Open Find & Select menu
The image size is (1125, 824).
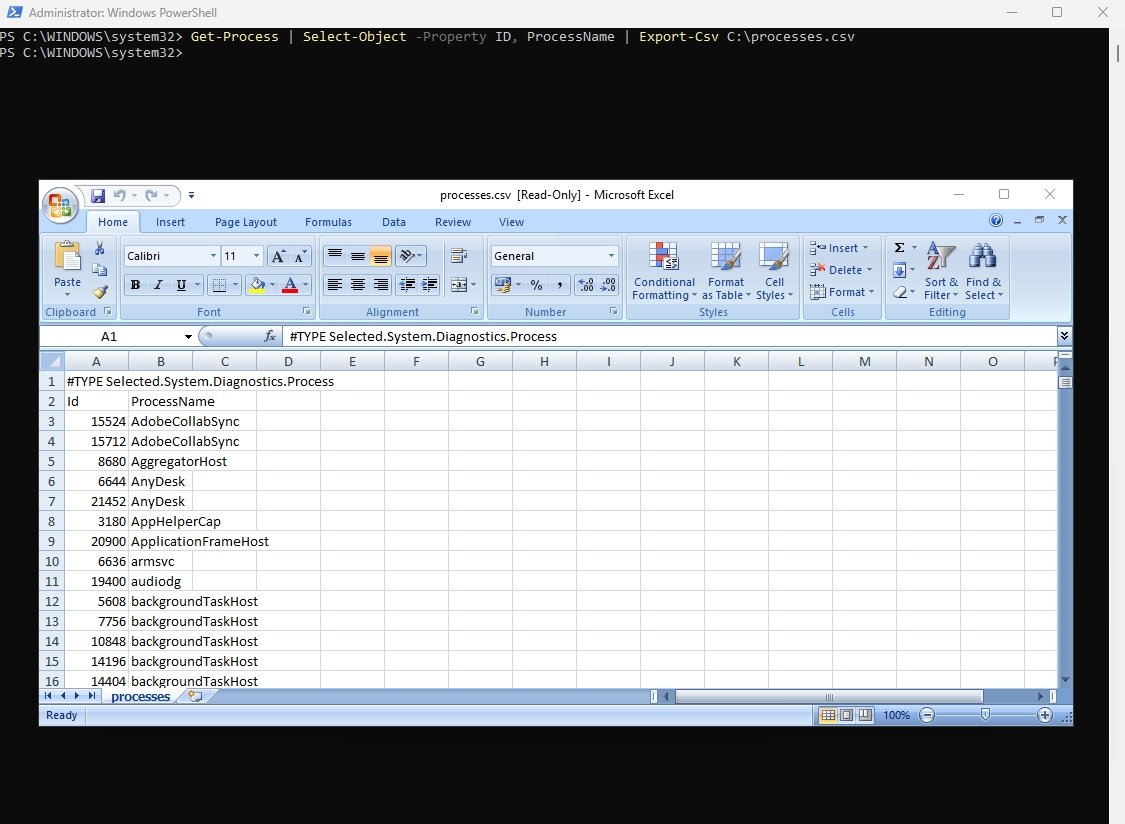[x=983, y=271]
